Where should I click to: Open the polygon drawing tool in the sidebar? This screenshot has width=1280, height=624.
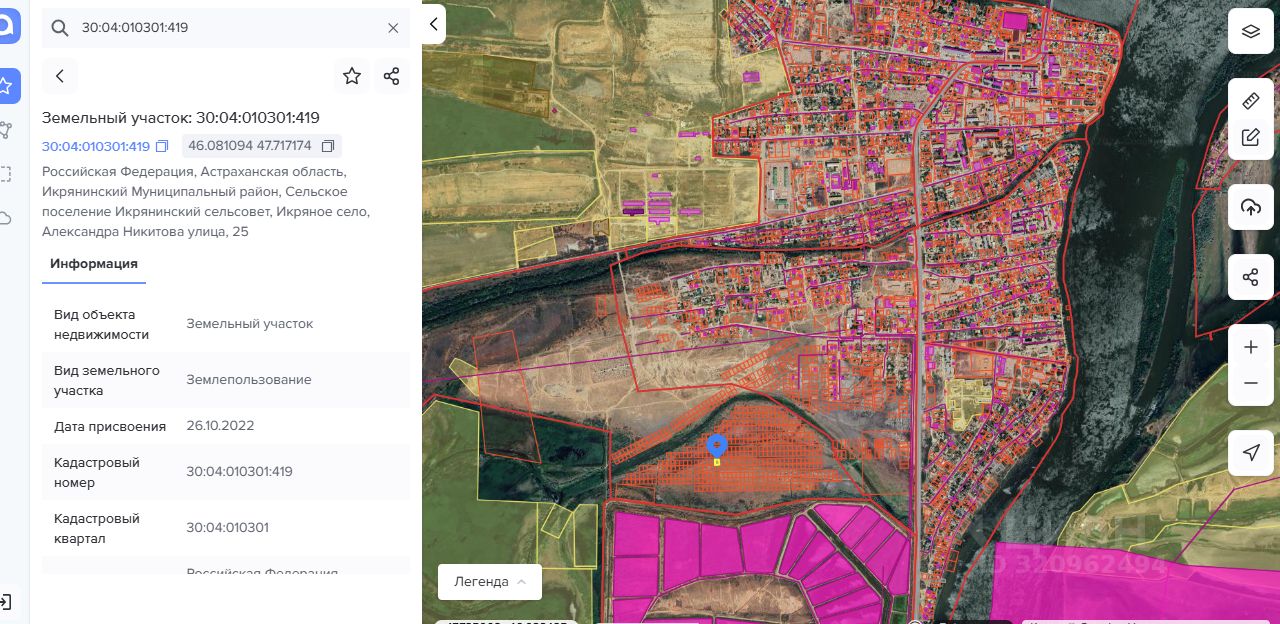pos(6,130)
